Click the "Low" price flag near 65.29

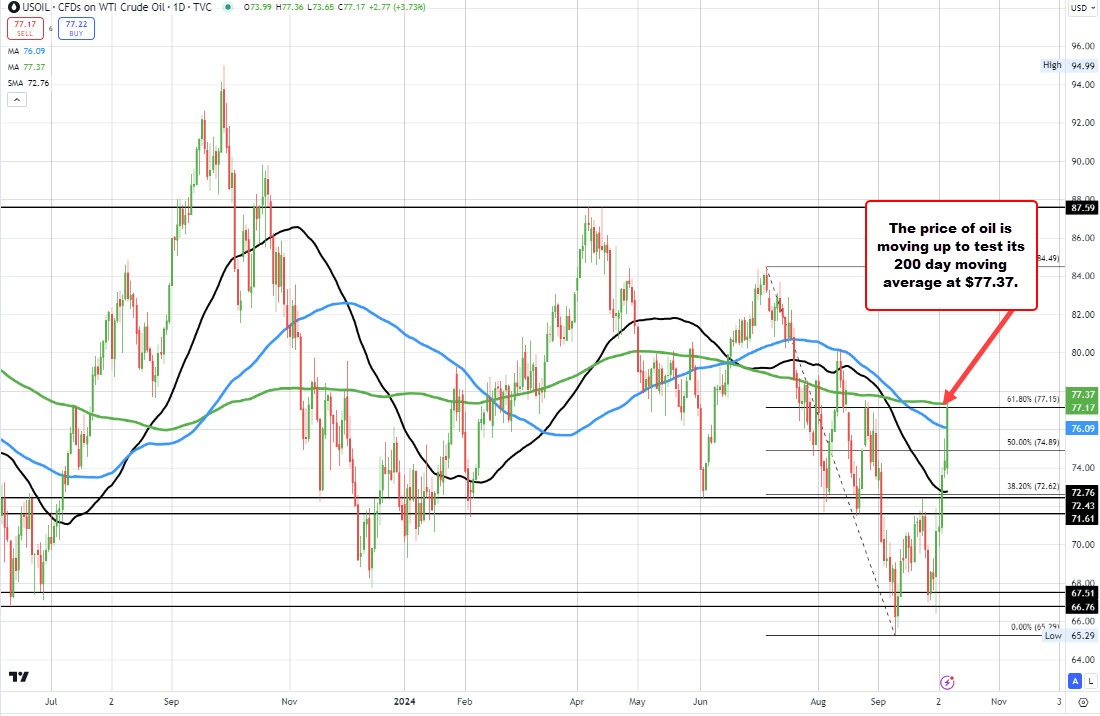click(x=1051, y=636)
